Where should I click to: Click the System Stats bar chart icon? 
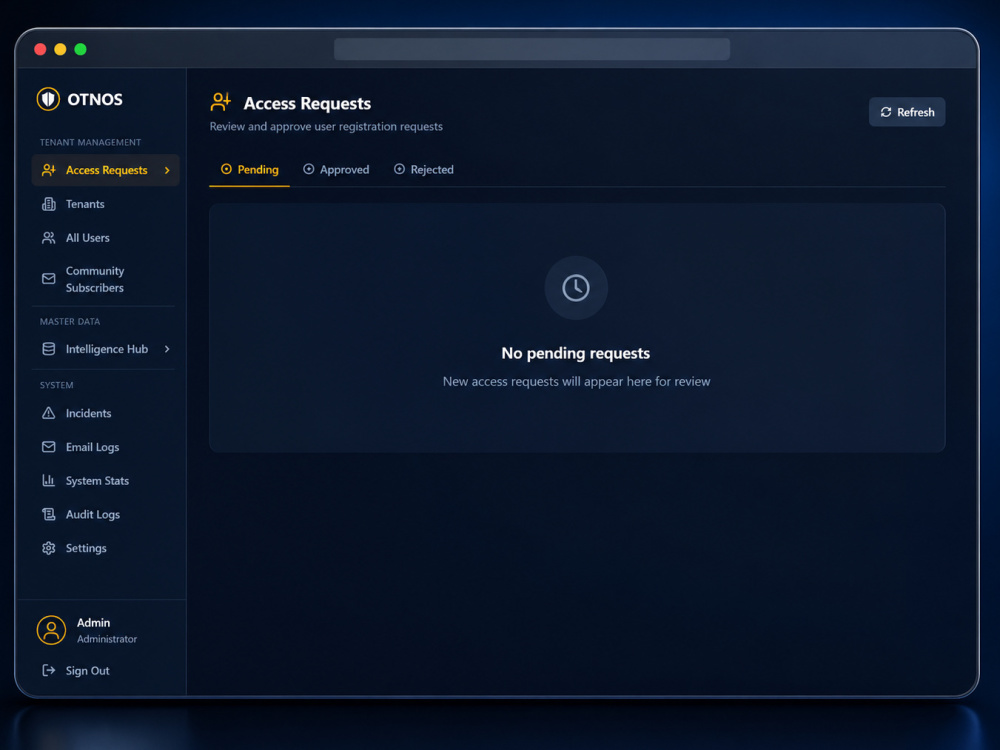48,481
